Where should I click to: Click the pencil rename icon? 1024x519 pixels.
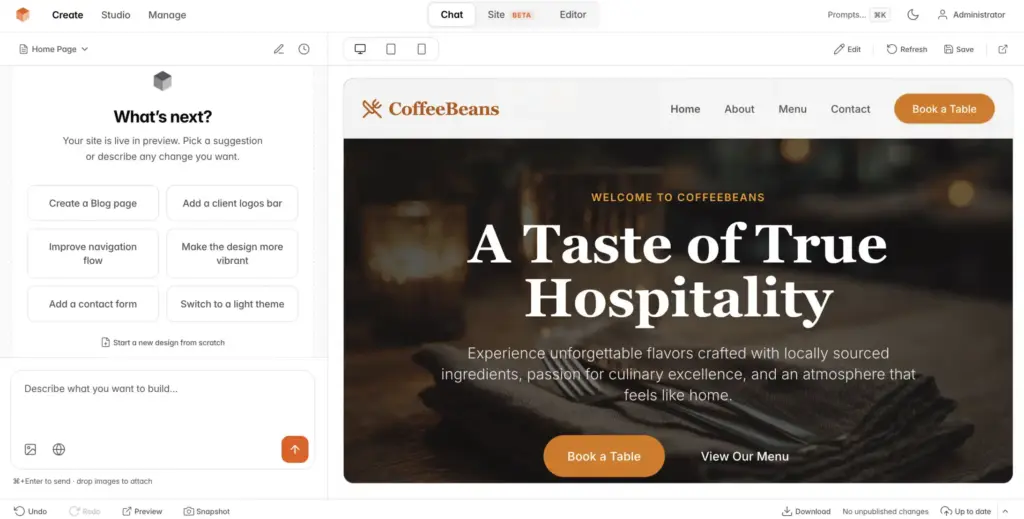pos(279,49)
